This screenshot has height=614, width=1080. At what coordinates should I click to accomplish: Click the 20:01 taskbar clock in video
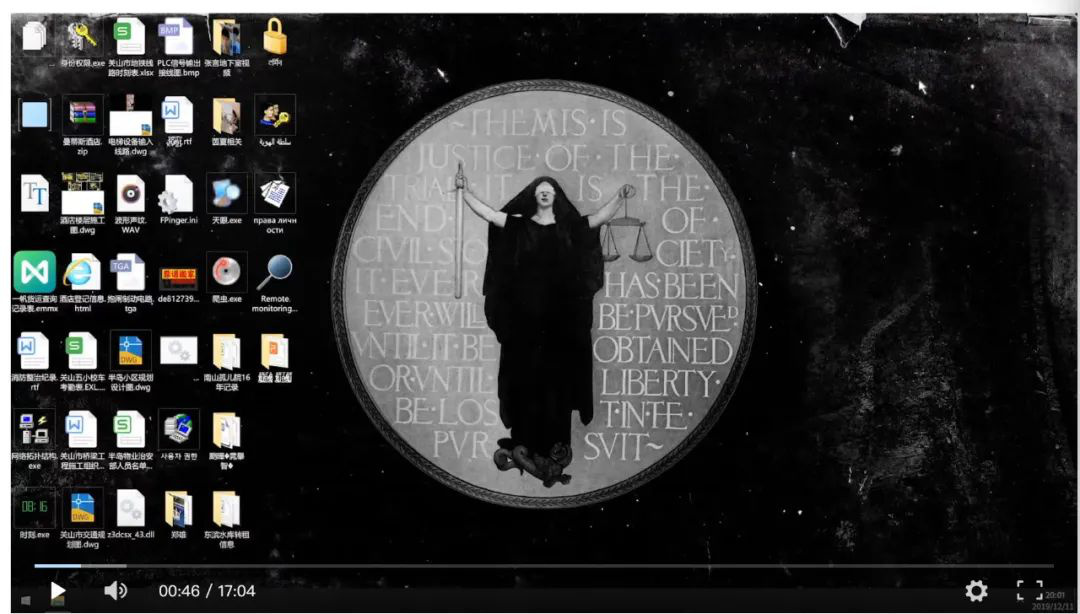[1055, 595]
